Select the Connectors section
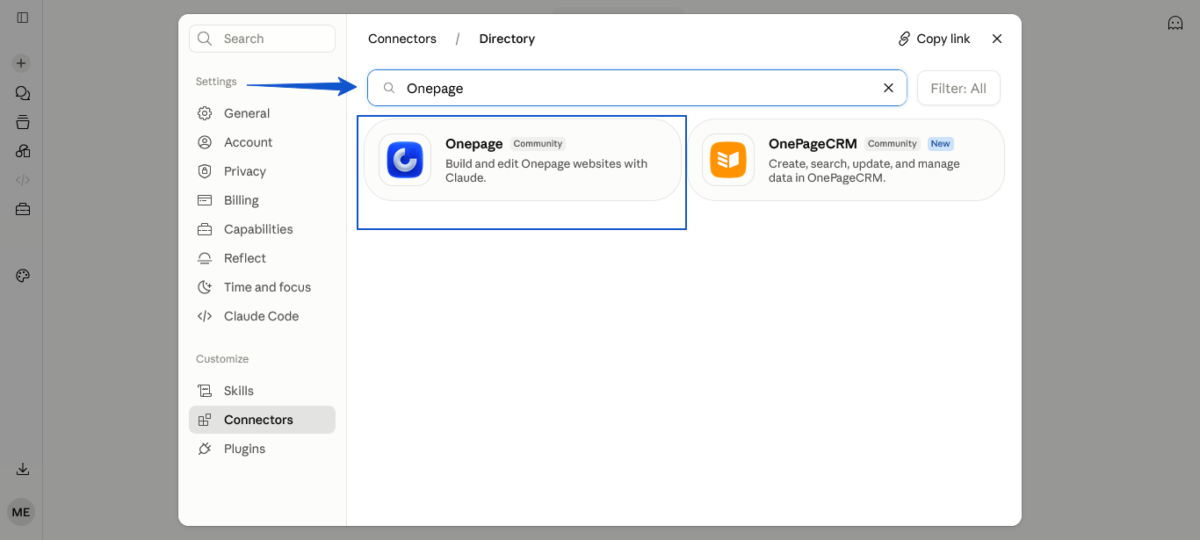1200x540 pixels. coord(262,420)
